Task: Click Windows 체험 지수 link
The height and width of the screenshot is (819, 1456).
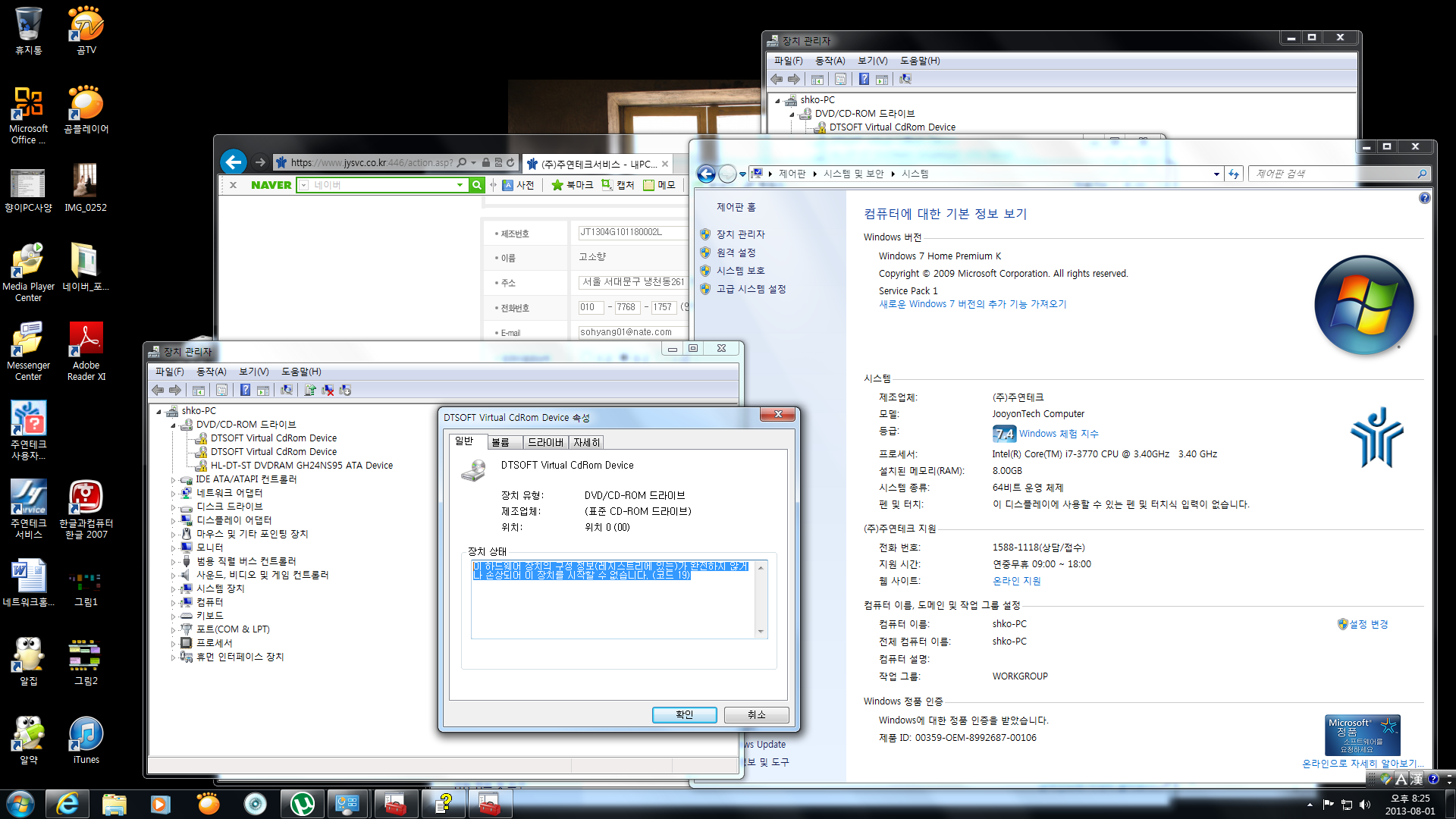Action: click(x=1059, y=434)
